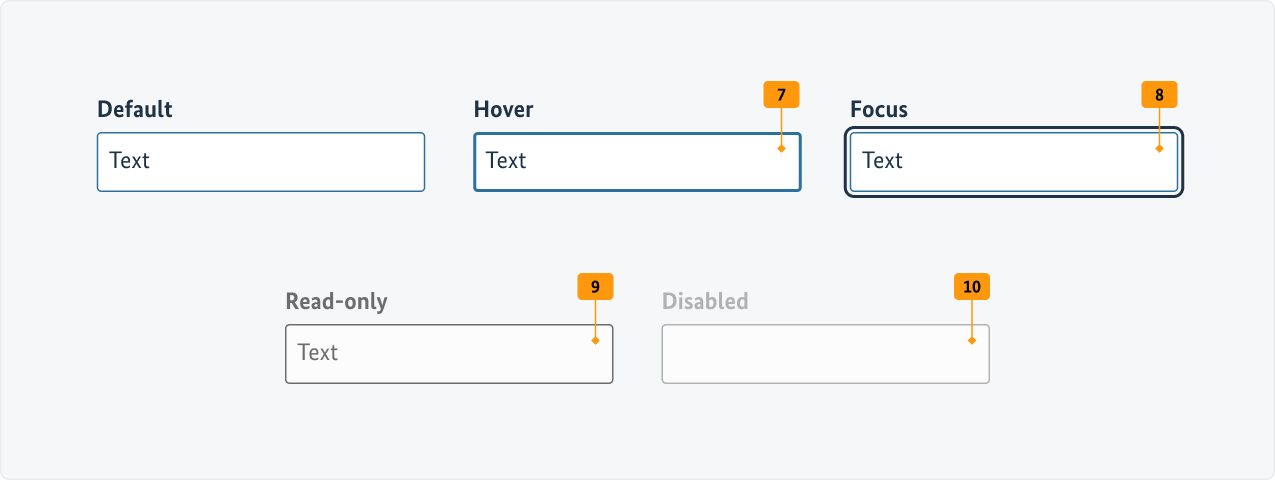Click the Read-only input field

coord(450,354)
